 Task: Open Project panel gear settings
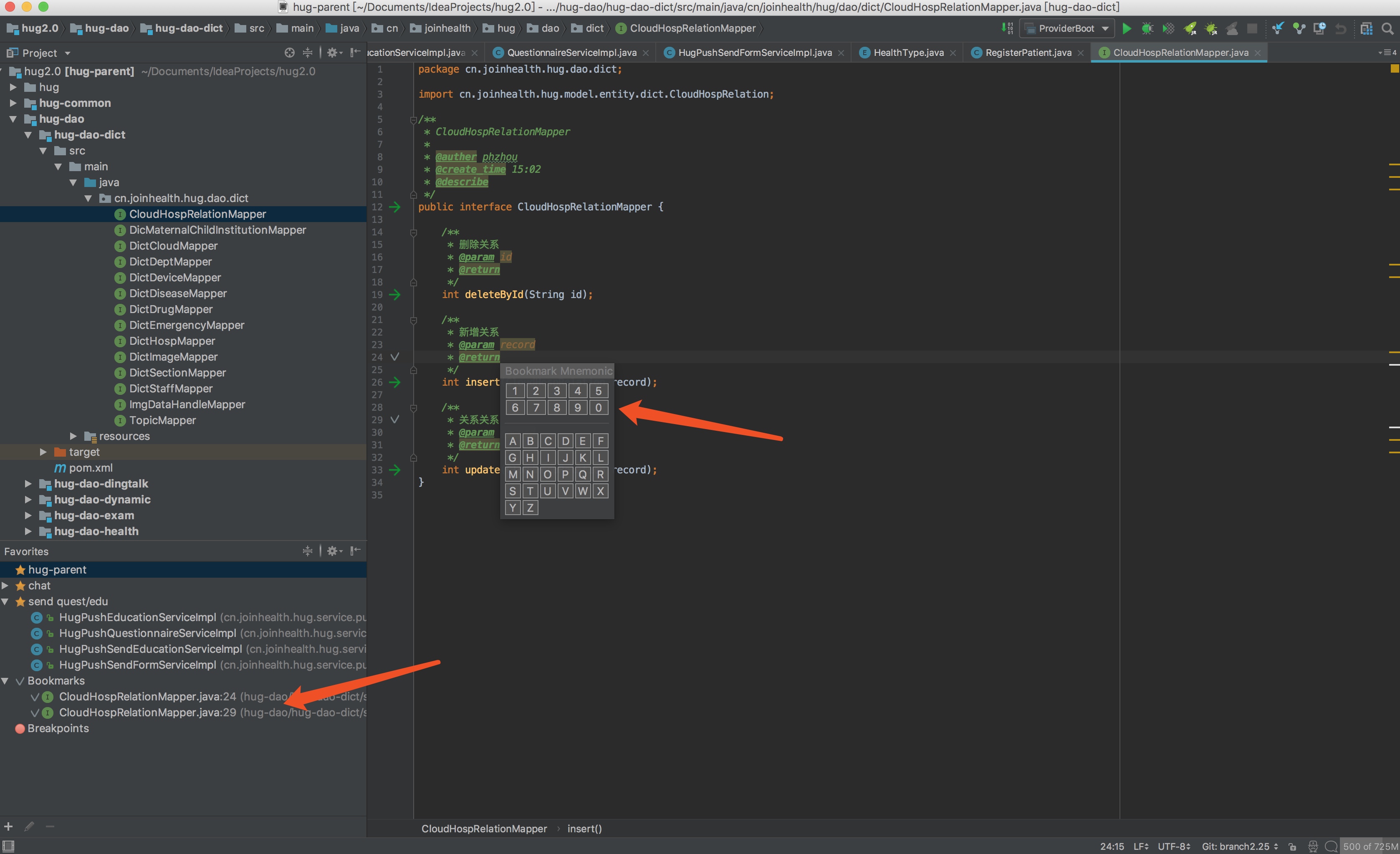[334, 53]
